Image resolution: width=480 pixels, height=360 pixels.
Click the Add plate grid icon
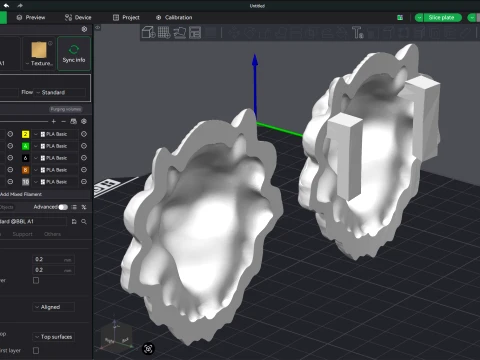[x=164, y=33]
